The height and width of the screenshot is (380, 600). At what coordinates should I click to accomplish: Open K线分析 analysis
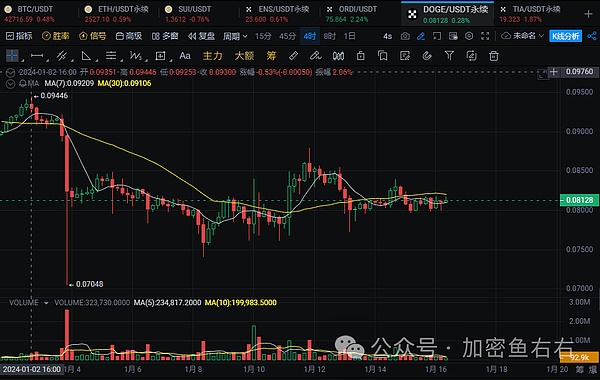coord(566,36)
